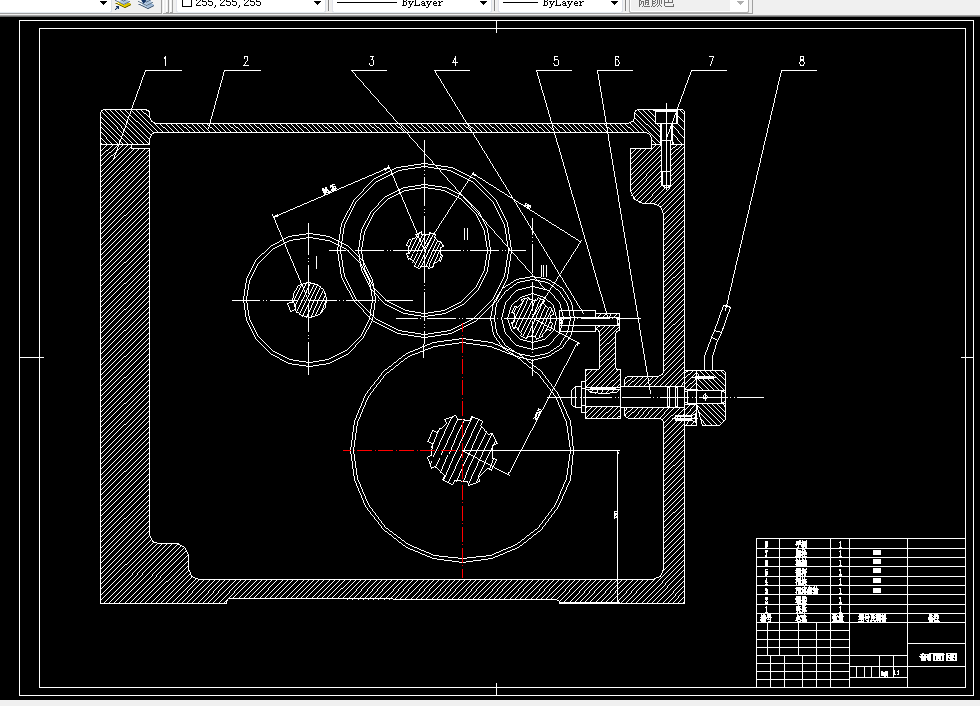
Task: Open the second ByLayer lineweight dropdown
Action: pos(560,4)
